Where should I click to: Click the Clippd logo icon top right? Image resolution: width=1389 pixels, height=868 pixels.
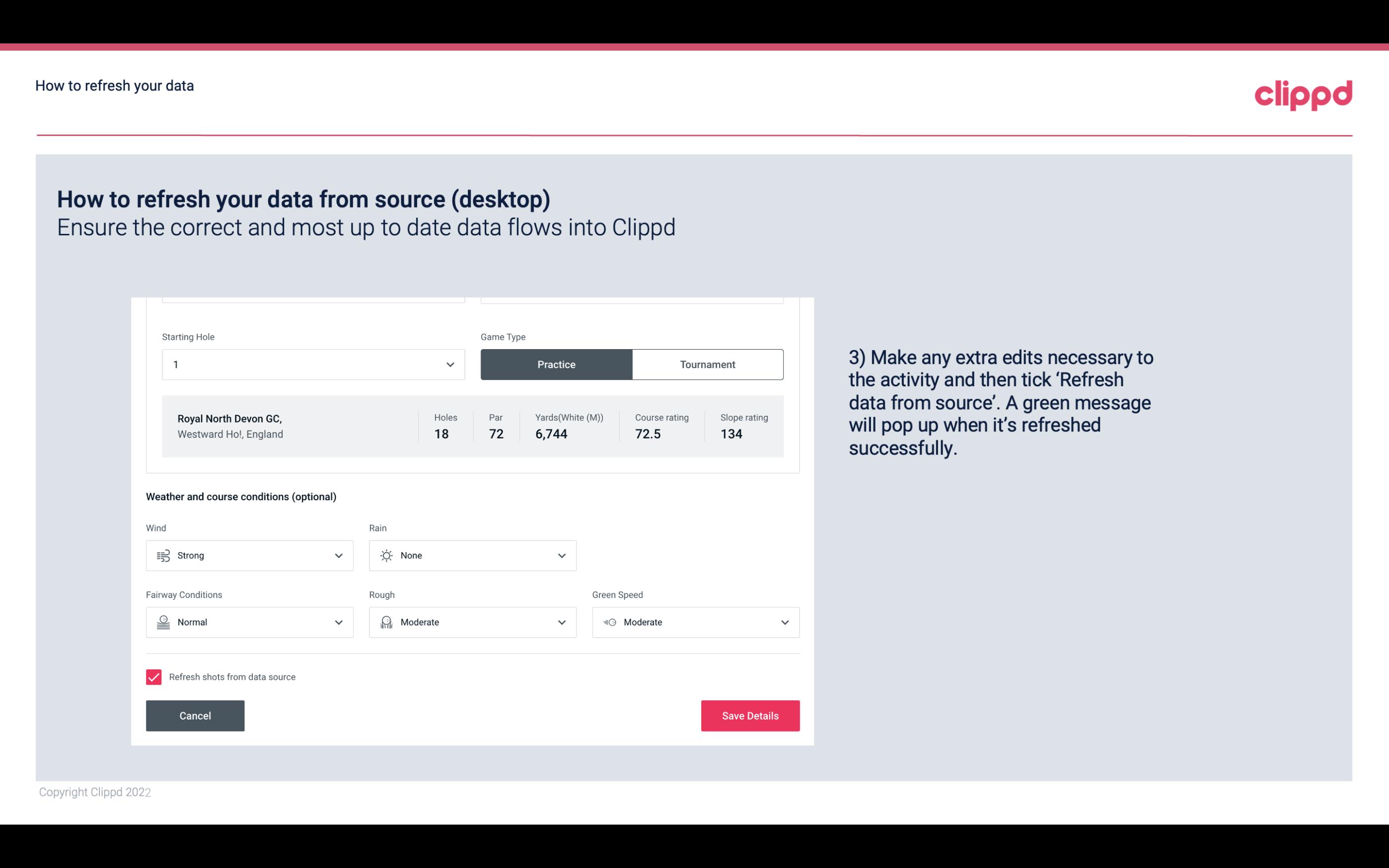coord(1303,93)
